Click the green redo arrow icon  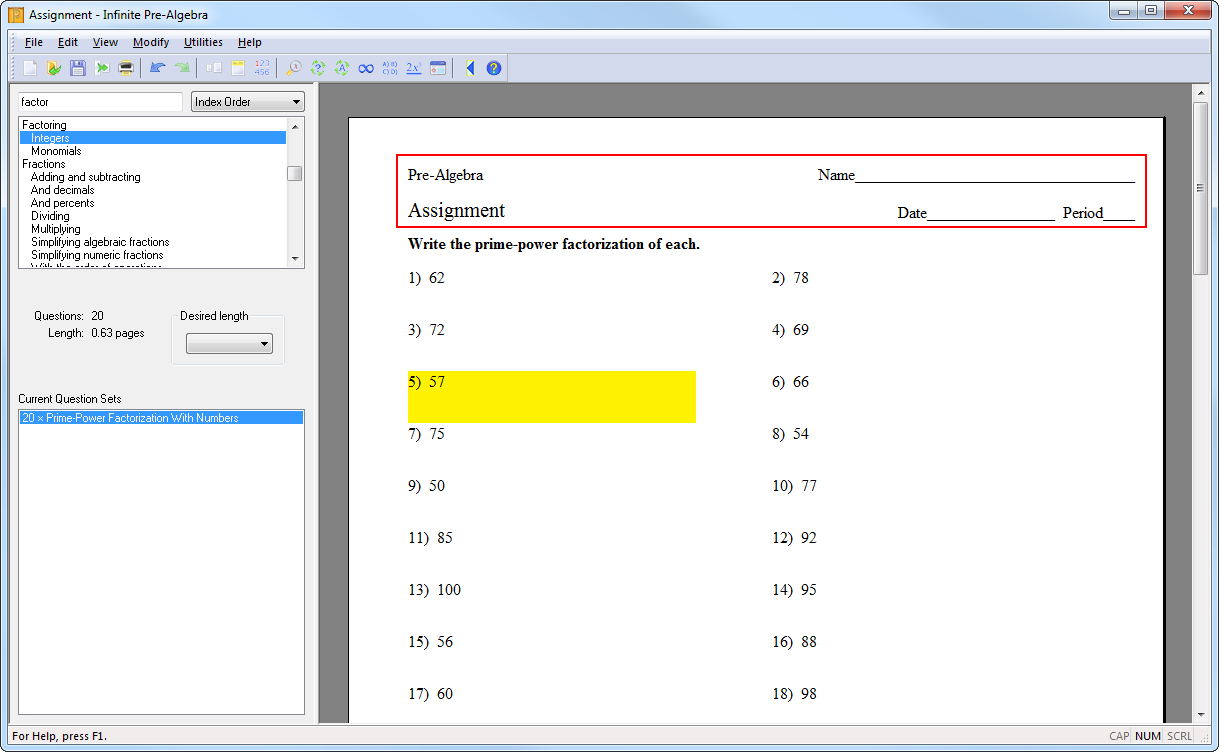pyautogui.click(x=182, y=68)
